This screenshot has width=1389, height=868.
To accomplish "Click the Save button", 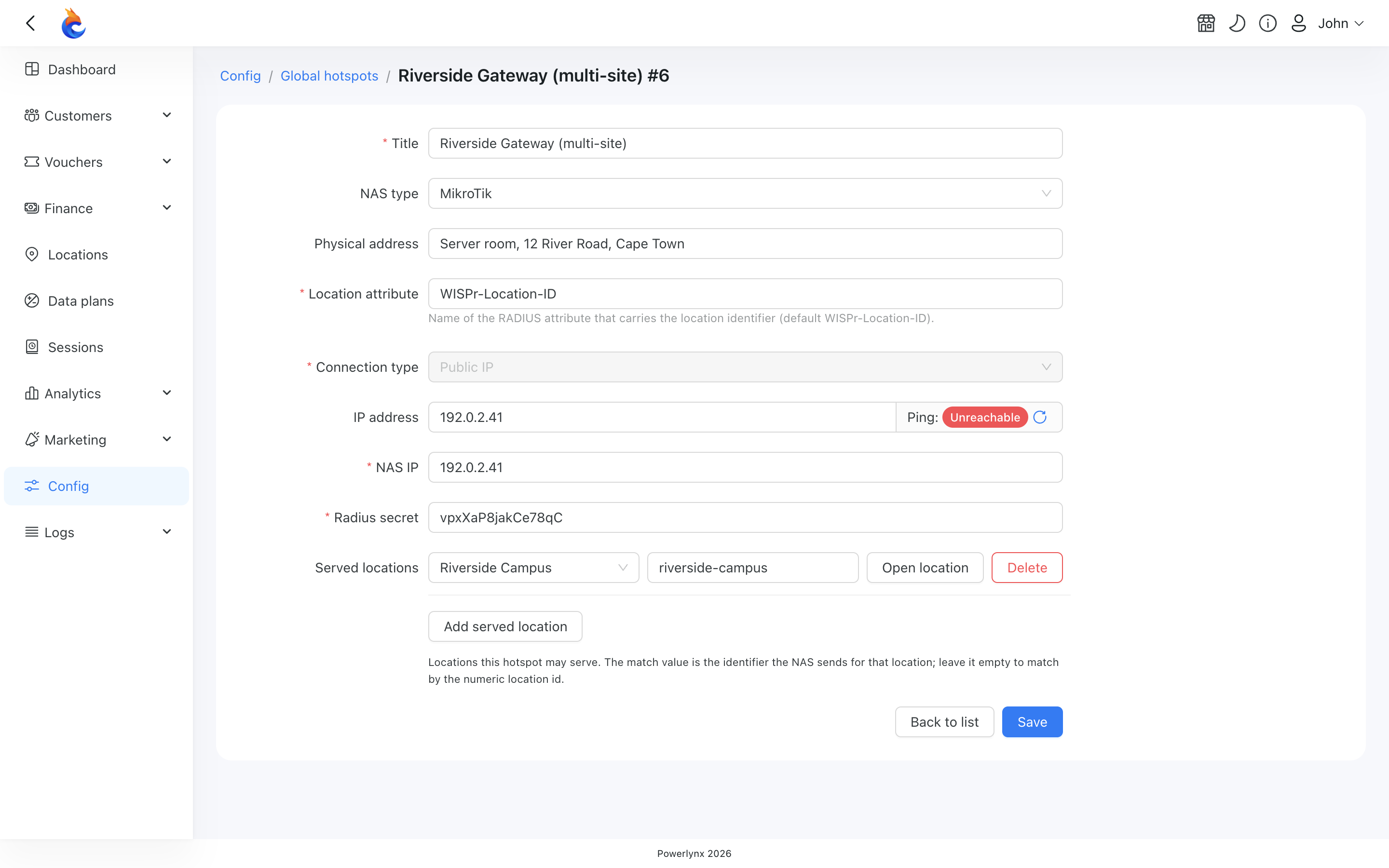I will (x=1032, y=722).
